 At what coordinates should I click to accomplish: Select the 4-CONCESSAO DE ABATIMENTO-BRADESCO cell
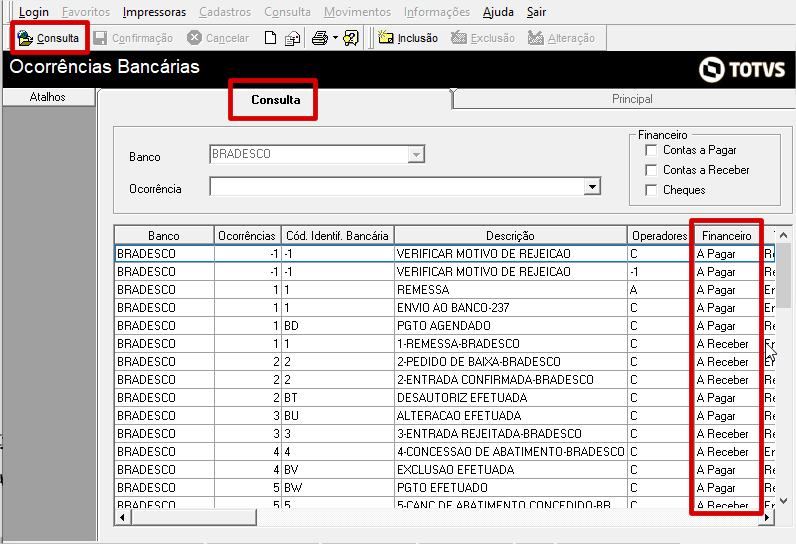pyautogui.click(x=510, y=452)
